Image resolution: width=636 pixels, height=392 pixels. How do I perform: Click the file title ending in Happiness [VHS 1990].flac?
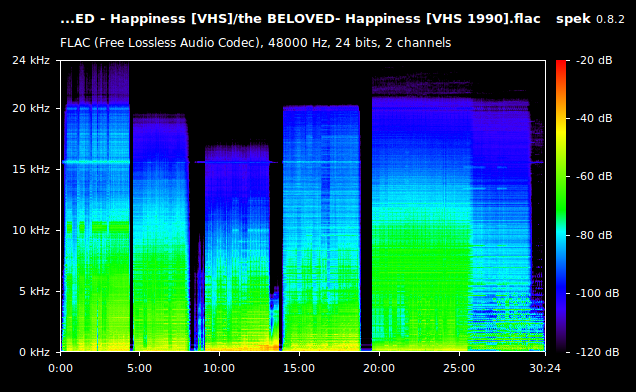coord(300,19)
